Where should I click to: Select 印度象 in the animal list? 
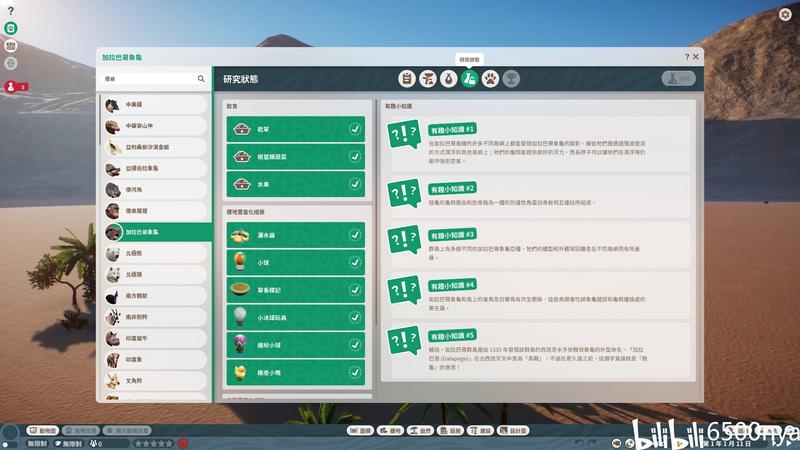156,360
